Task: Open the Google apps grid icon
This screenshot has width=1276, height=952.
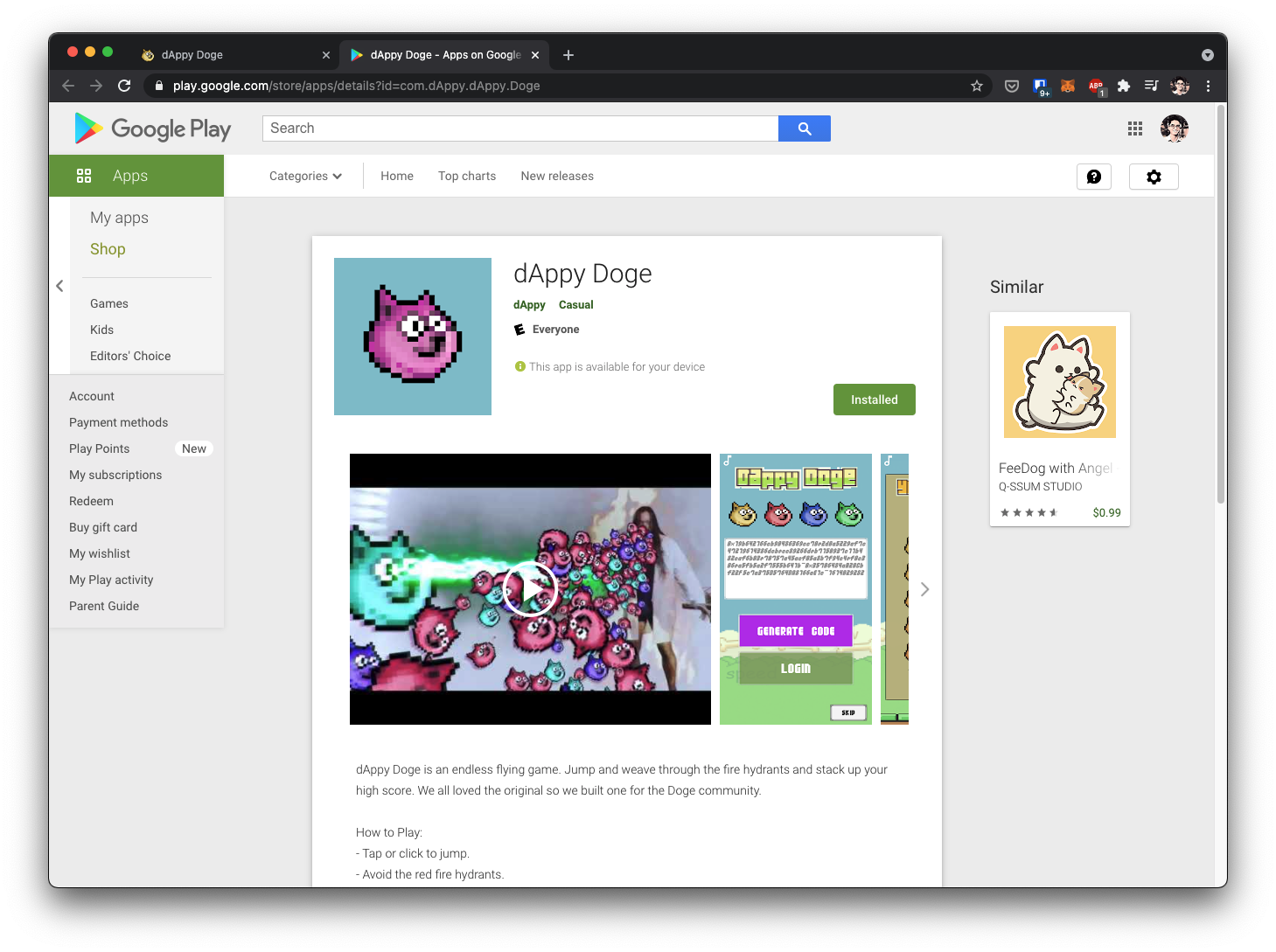Action: (x=1135, y=129)
